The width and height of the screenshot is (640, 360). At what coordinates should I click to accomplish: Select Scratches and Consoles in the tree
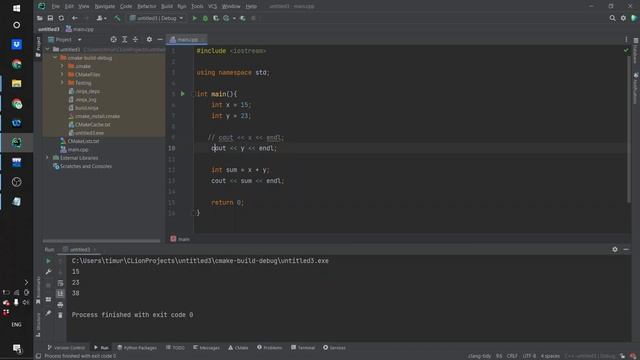(86, 167)
